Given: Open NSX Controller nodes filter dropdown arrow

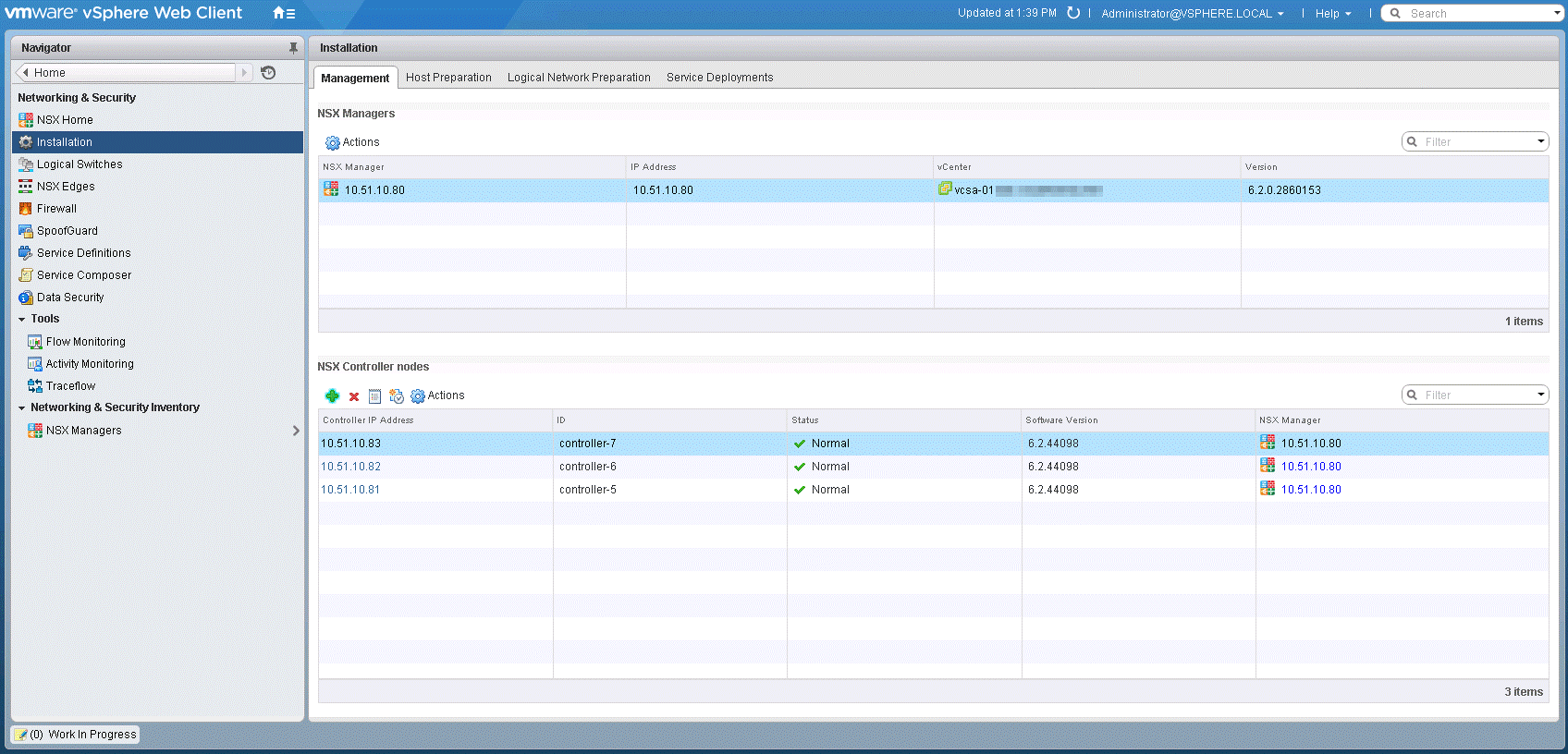Looking at the screenshot, I should pos(1540,395).
